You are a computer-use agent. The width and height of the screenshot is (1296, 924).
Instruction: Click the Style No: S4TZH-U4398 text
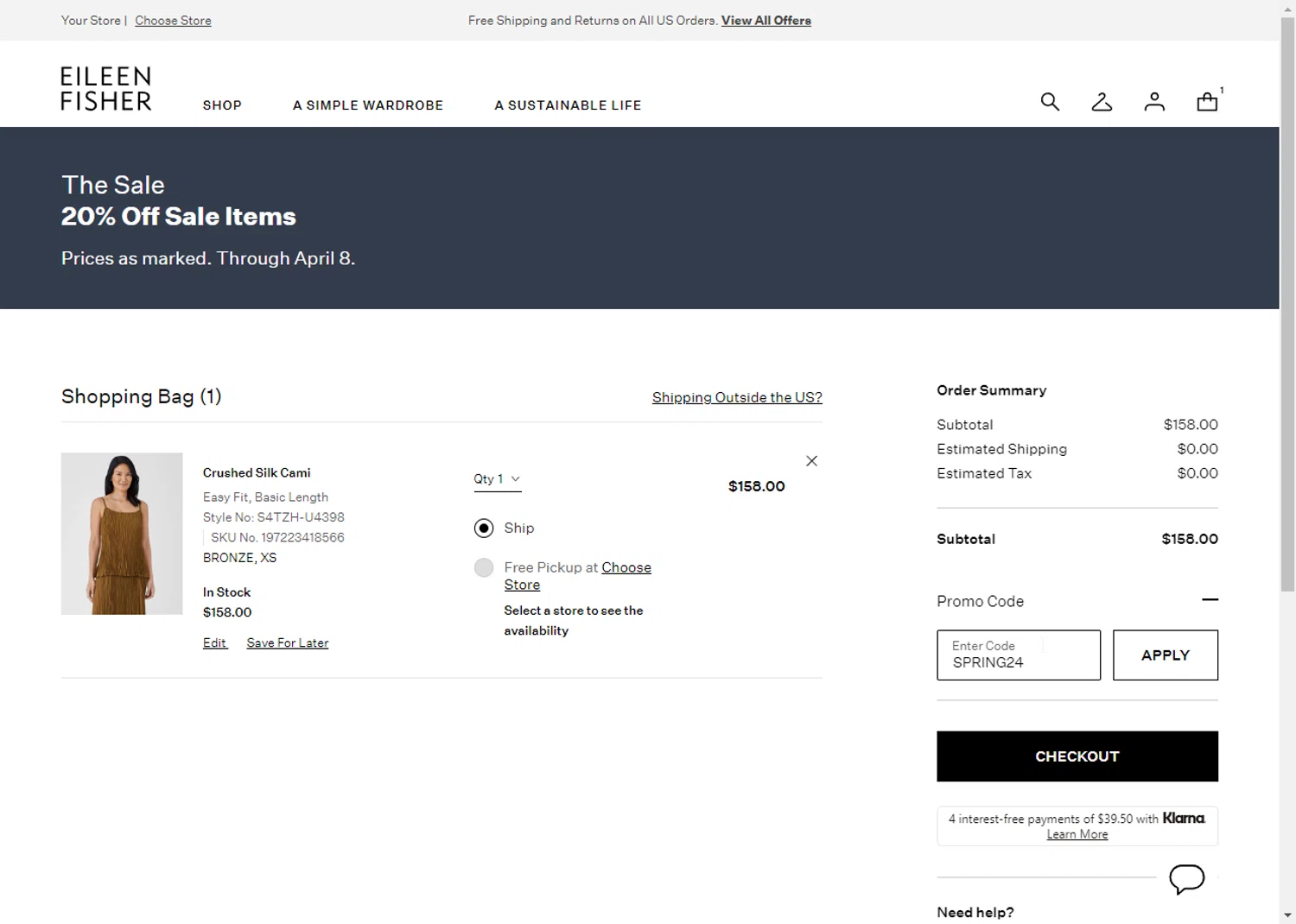click(x=274, y=517)
